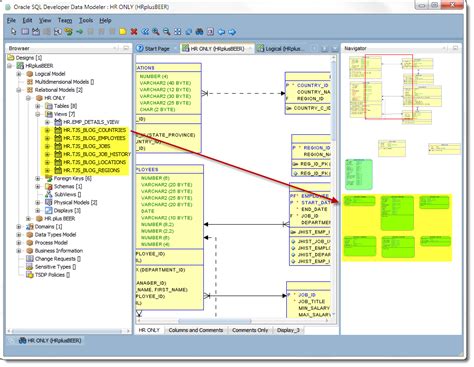
Task: Expand the Schemas [1] node
Action: 38,186
